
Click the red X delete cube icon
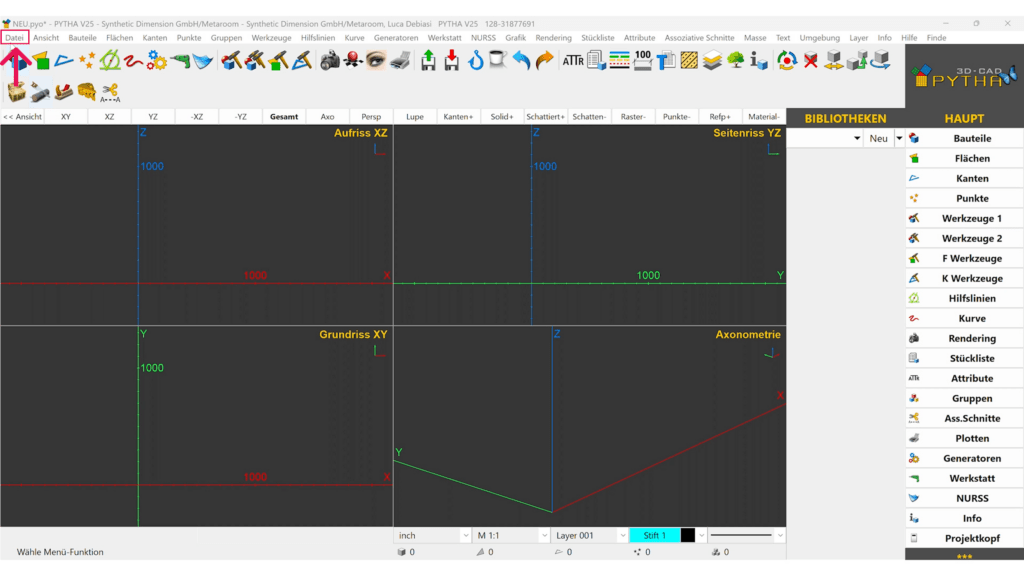click(811, 61)
